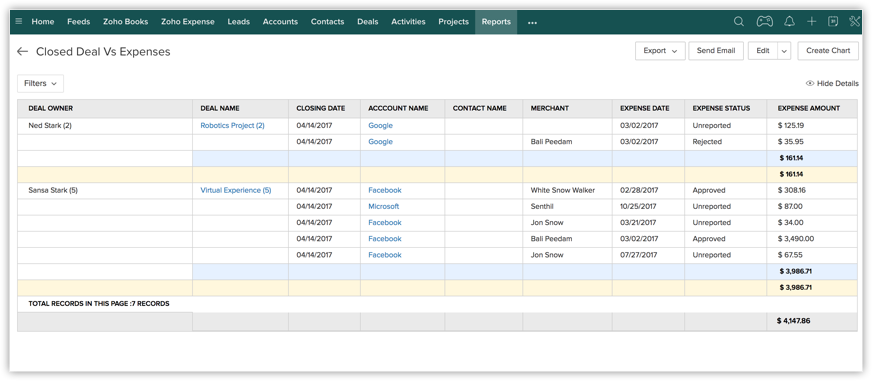Image resolution: width=872 pixels, height=381 pixels.
Task: Expand the Filters dropdown
Action: pyautogui.click(x=41, y=83)
